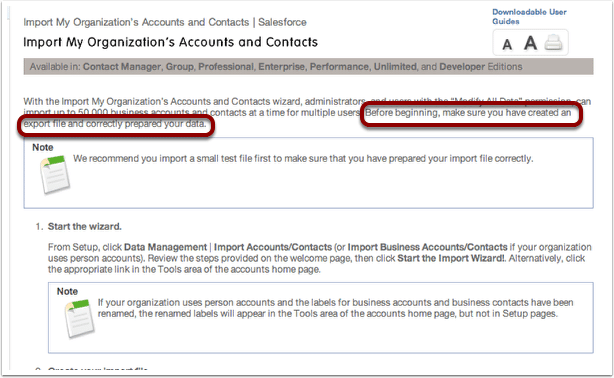Click the notepad icon in the person accounts Note box
This screenshot has height=378, width=614.
[79, 318]
